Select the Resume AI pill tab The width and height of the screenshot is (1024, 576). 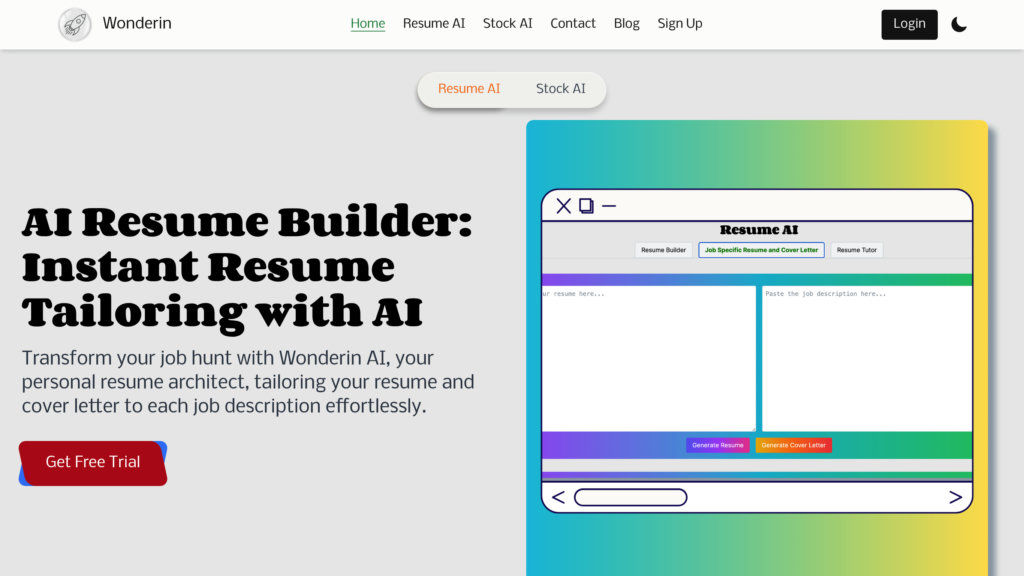469,89
